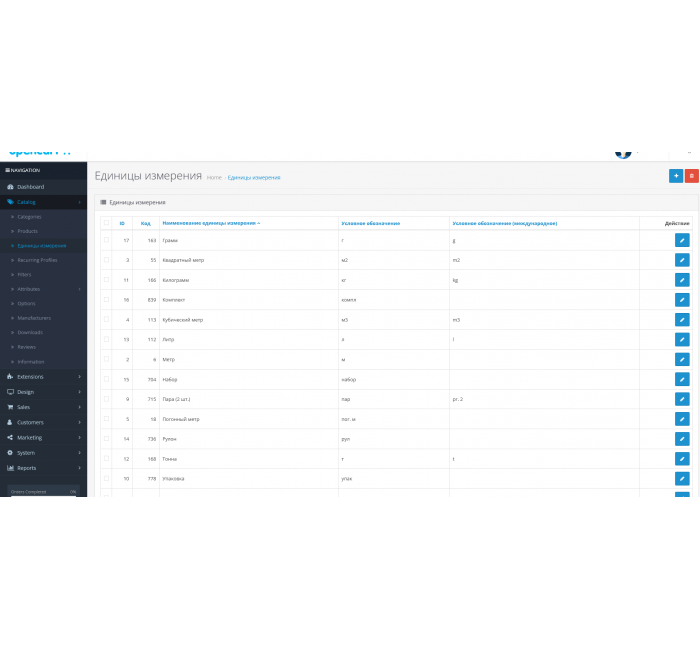Expand the Extensions menu chevron
The height and width of the screenshot is (650, 700).
79,377
